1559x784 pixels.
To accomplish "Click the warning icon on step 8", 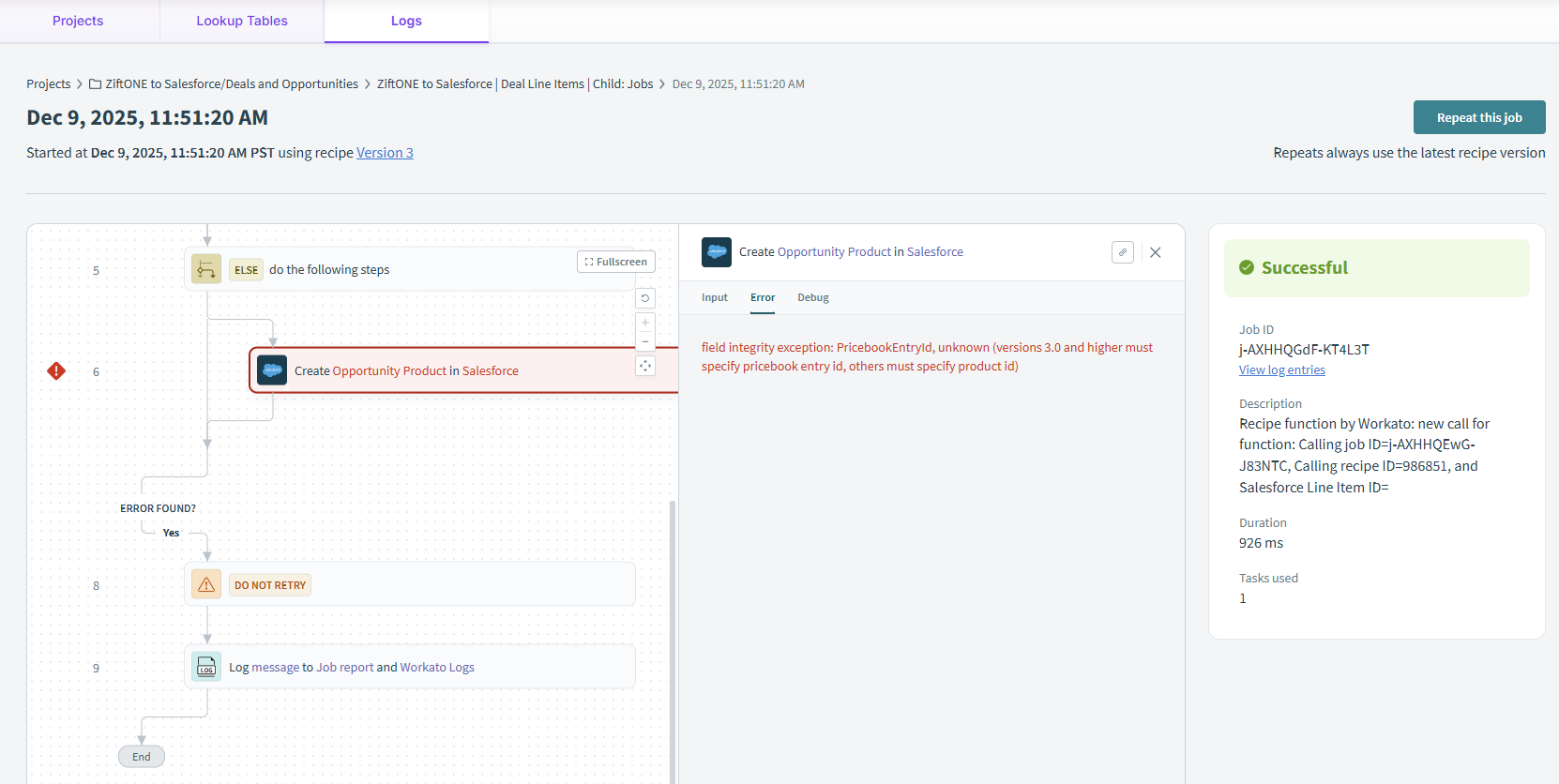I will [206, 585].
